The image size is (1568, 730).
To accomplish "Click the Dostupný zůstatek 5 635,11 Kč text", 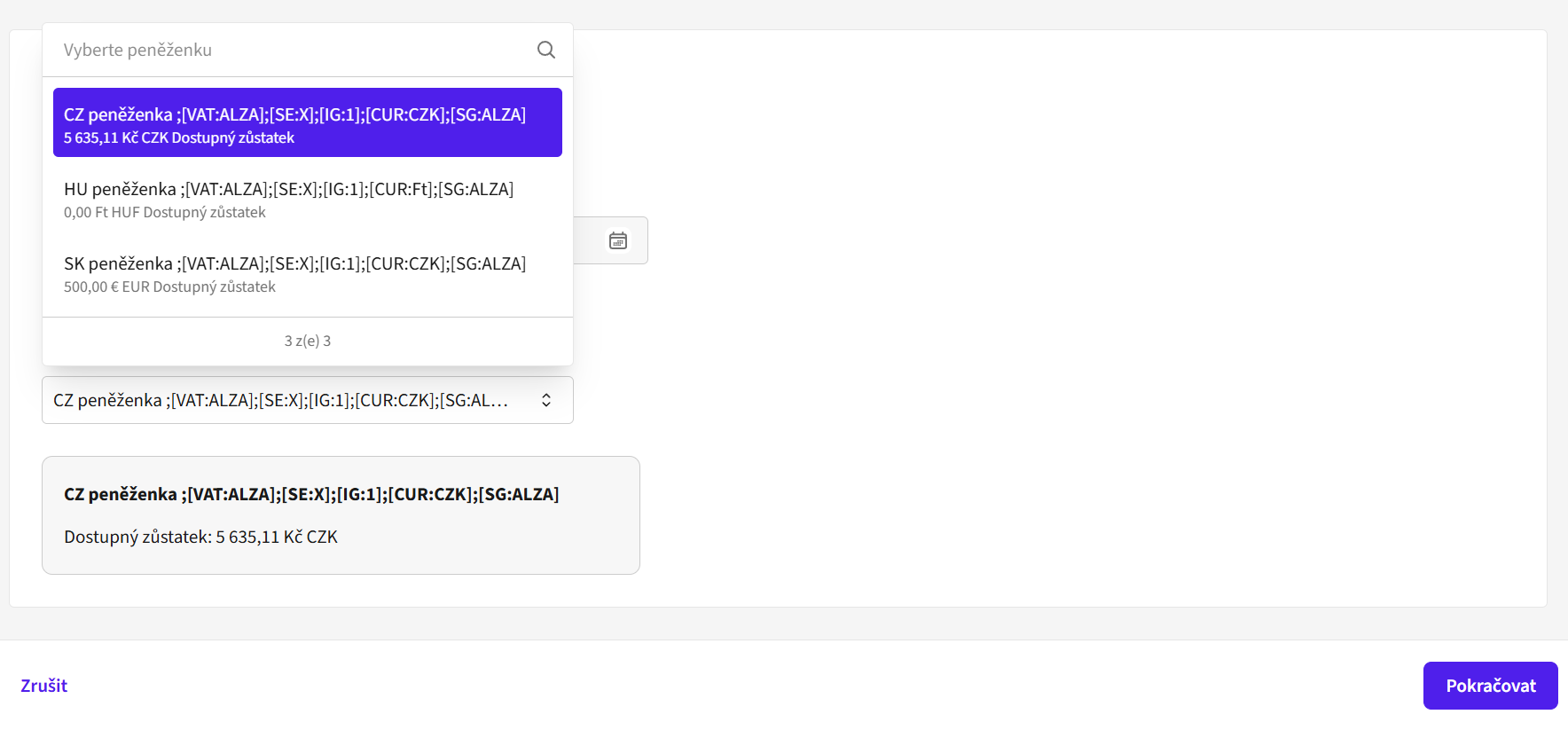I will pyautogui.click(x=200, y=537).
